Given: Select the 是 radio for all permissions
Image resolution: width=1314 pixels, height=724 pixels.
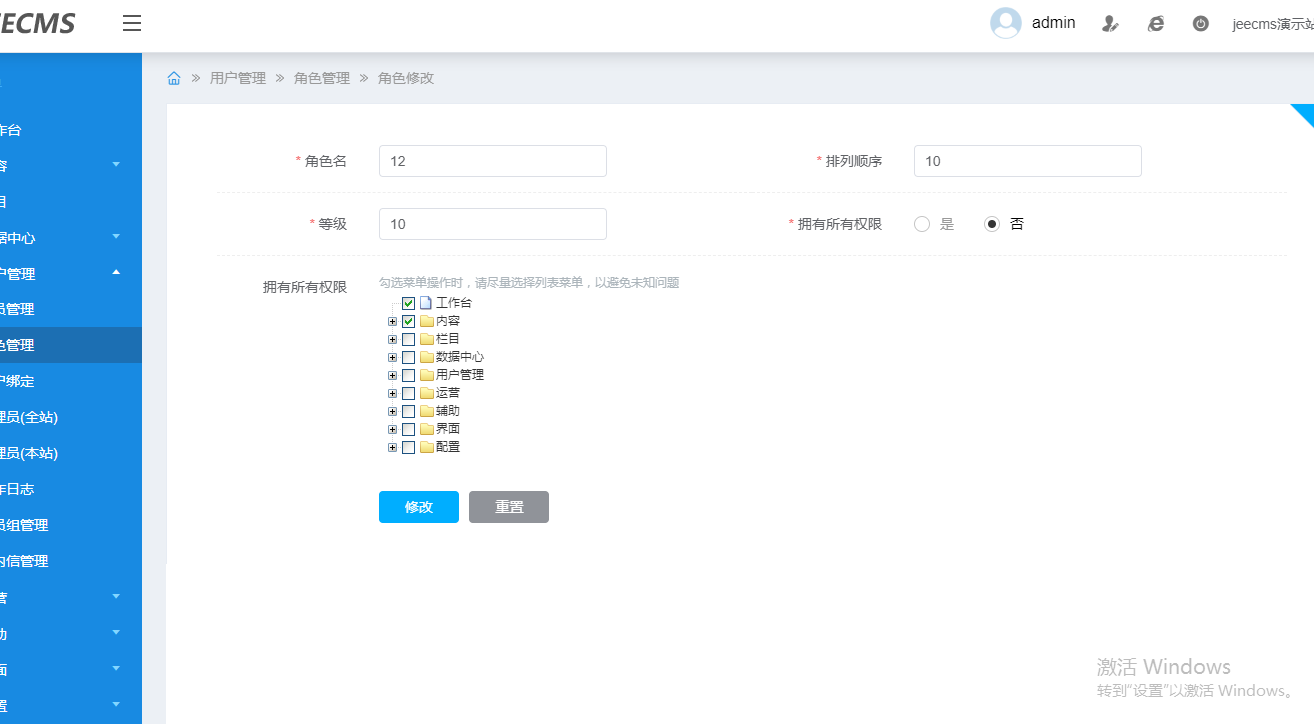Looking at the screenshot, I should click(x=922, y=224).
